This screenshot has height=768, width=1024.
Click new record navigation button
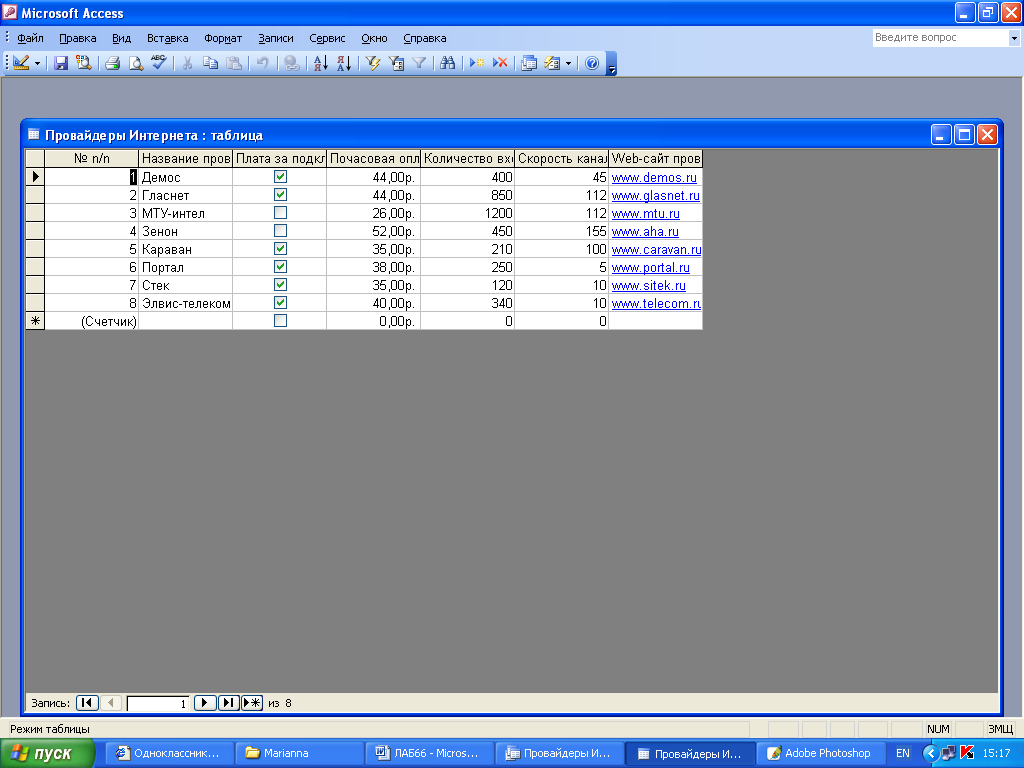click(252, 703)
